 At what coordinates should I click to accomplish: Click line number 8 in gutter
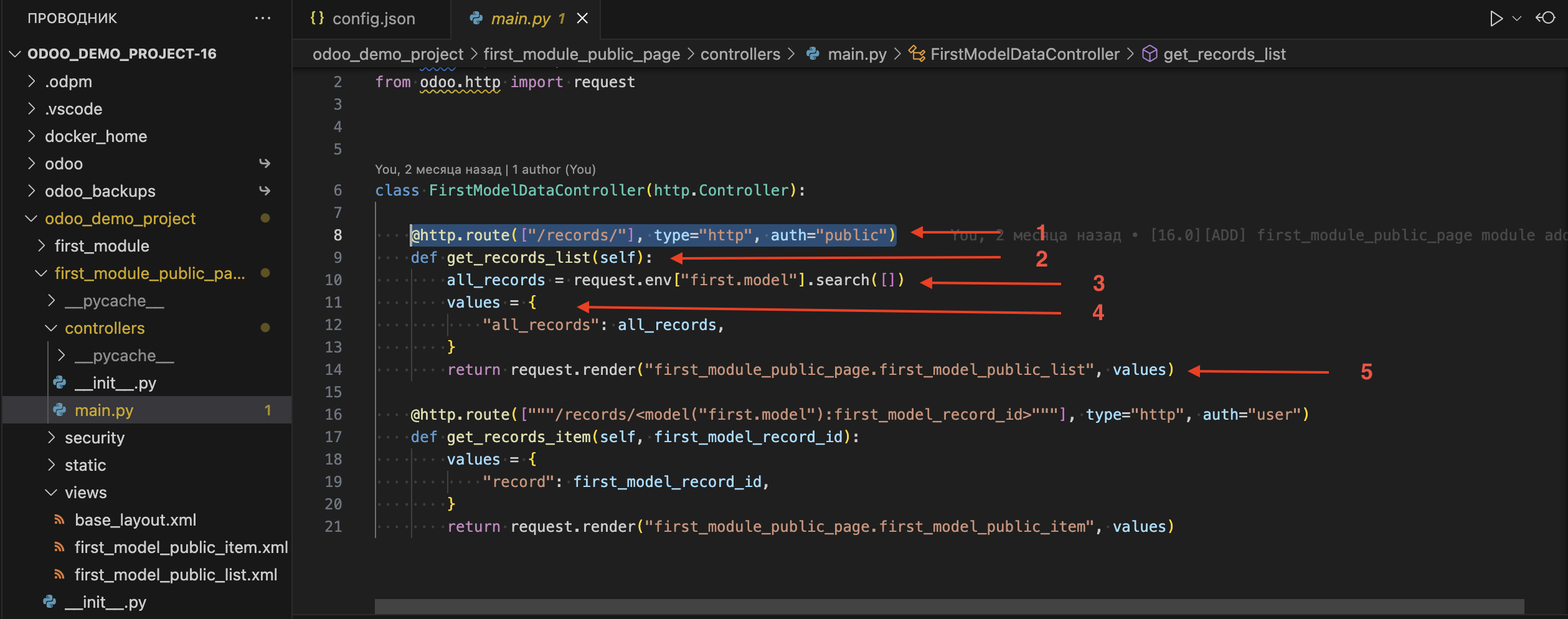338,235
